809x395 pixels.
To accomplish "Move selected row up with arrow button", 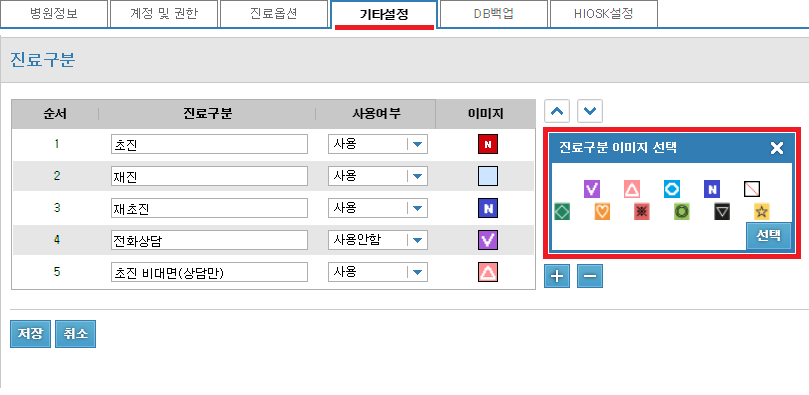I will (557, 111).
